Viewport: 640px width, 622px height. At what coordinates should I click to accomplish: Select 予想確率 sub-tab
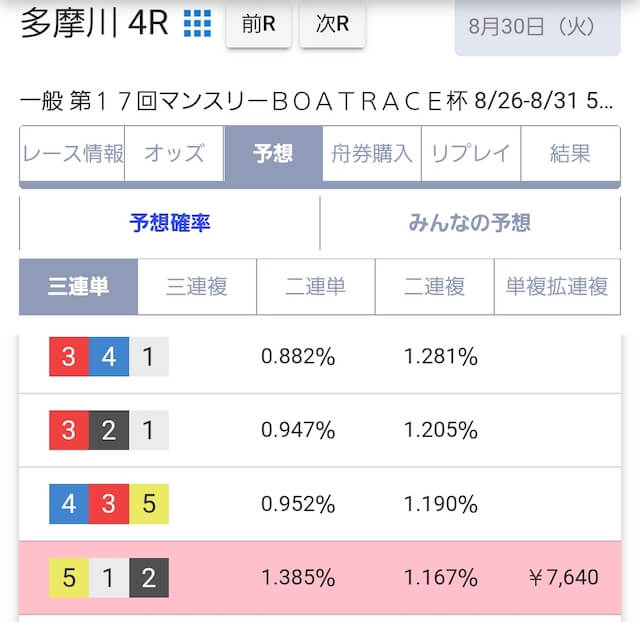170,223
